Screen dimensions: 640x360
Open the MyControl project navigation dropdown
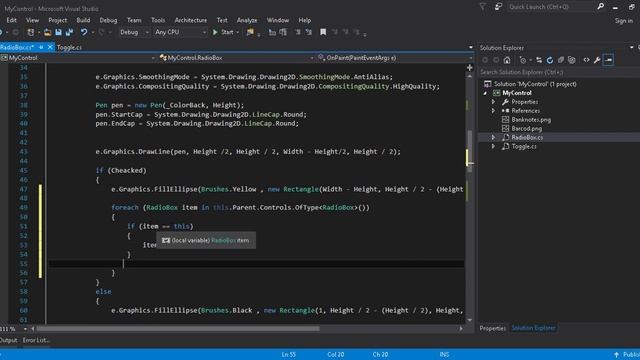point(78,58)
